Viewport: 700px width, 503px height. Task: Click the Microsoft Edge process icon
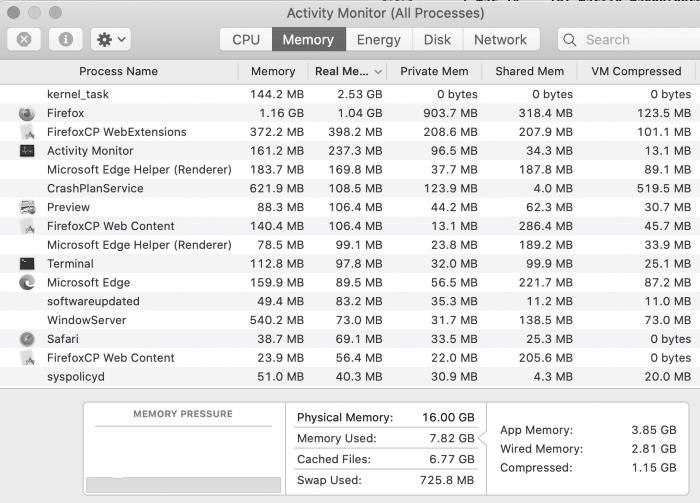click(27, 283)
